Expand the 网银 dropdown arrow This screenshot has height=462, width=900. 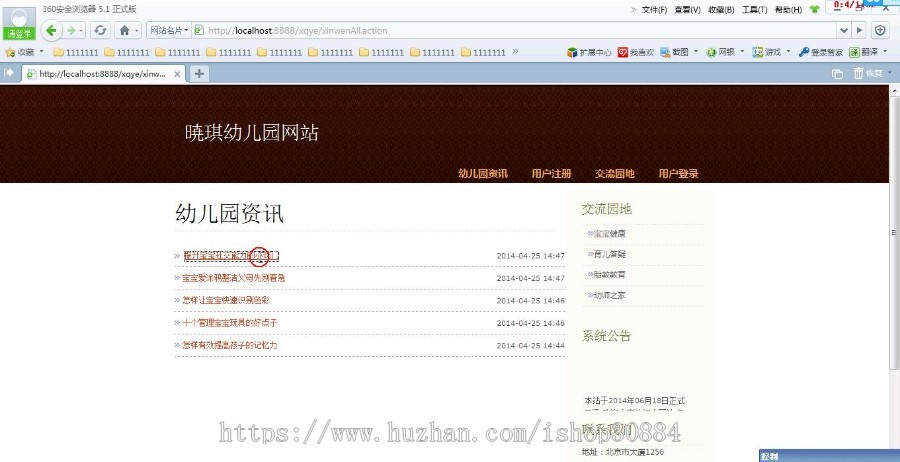coord(742,52)
